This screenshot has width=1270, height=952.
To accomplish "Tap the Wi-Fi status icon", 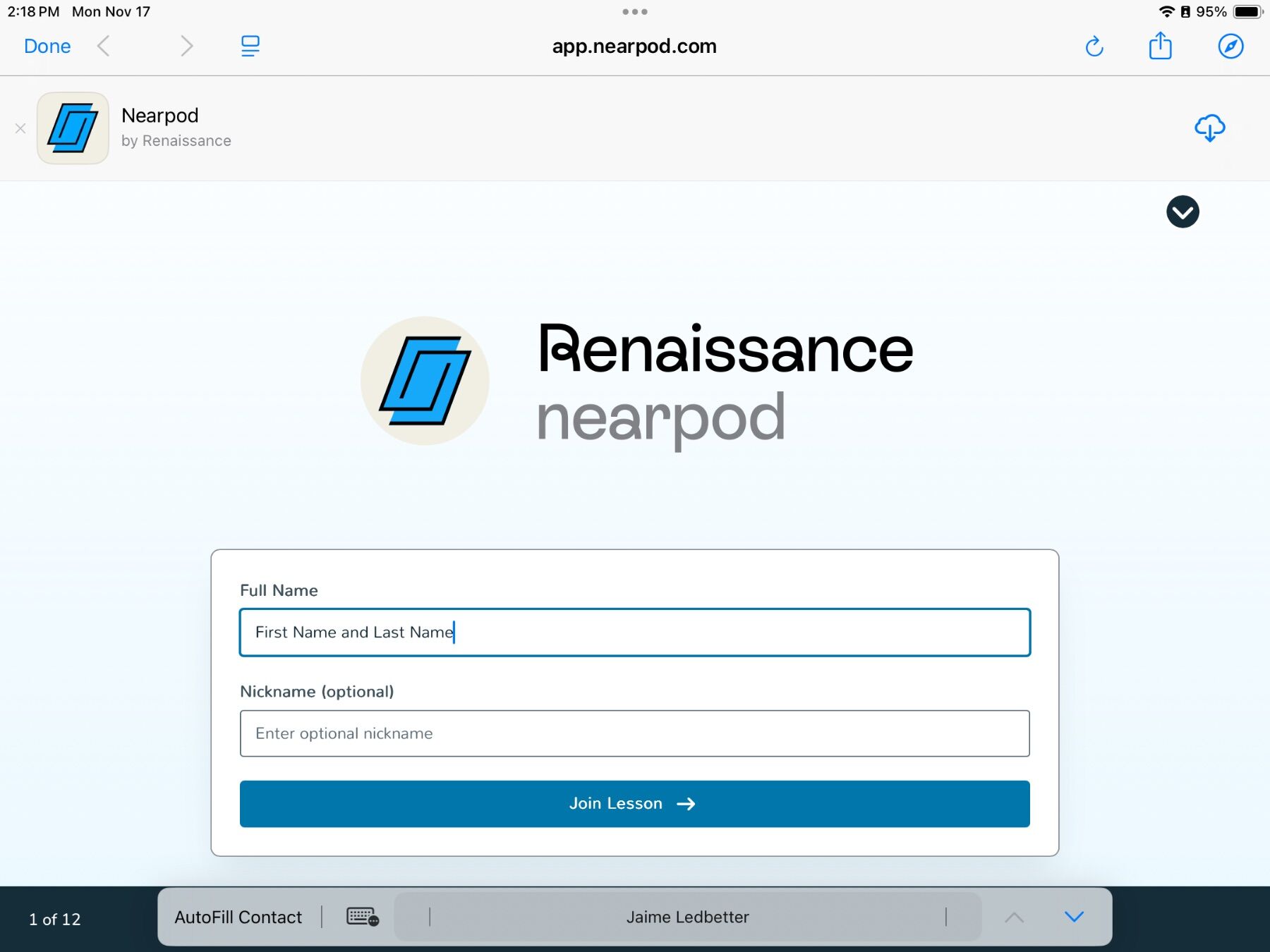I will click(x=1166, y=12).
